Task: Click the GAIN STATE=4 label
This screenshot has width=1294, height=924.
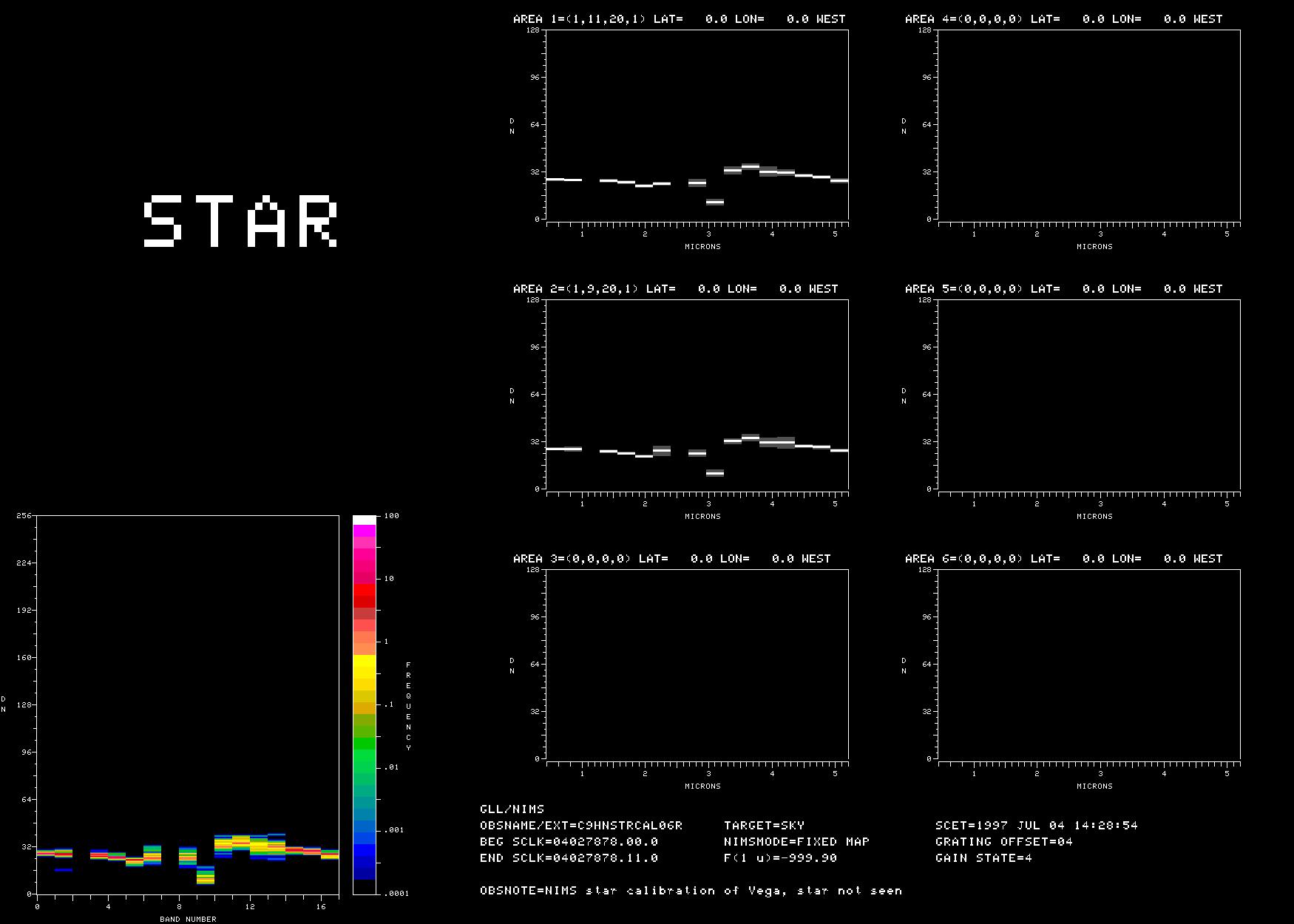Action: (x=983, y=857)
